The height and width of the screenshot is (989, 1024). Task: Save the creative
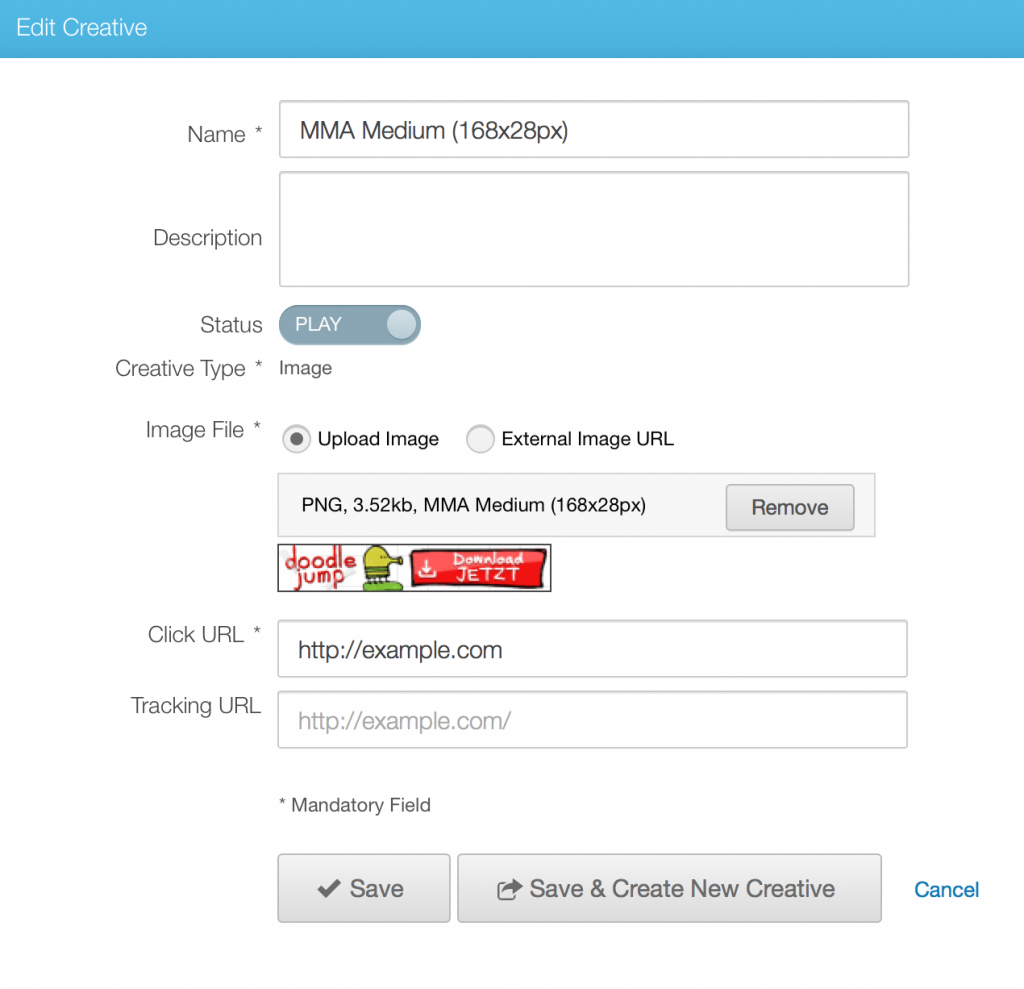point(364,888)
